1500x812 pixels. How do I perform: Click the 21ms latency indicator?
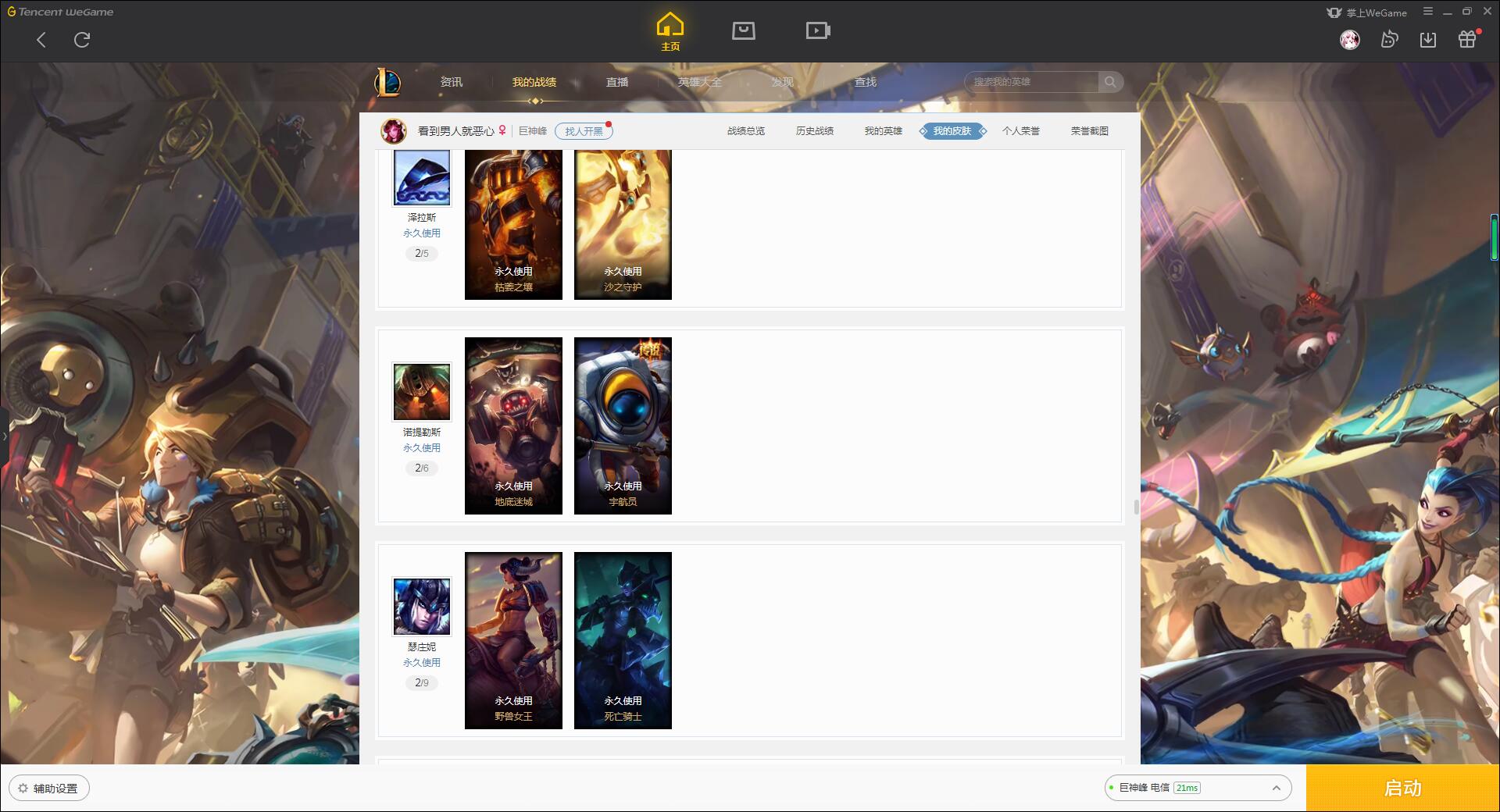point(1187,789)
